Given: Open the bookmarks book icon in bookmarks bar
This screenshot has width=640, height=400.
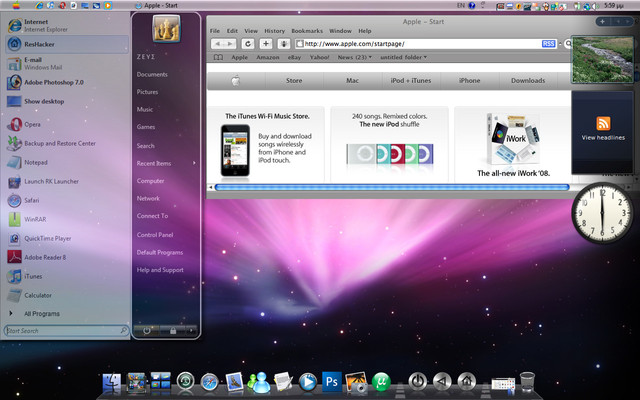Looking at the screenshot, I should 217,58.
